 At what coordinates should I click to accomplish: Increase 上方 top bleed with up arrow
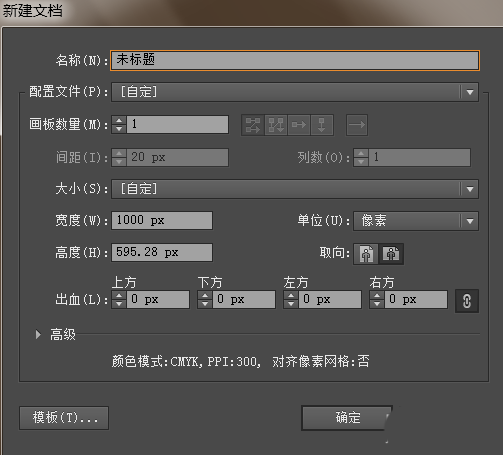119,295
